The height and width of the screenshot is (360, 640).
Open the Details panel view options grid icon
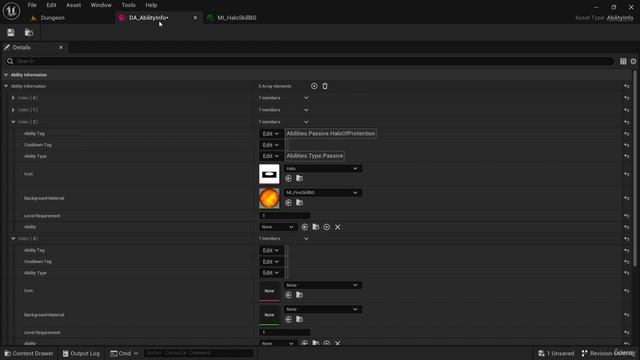click(x=623, y=61)
